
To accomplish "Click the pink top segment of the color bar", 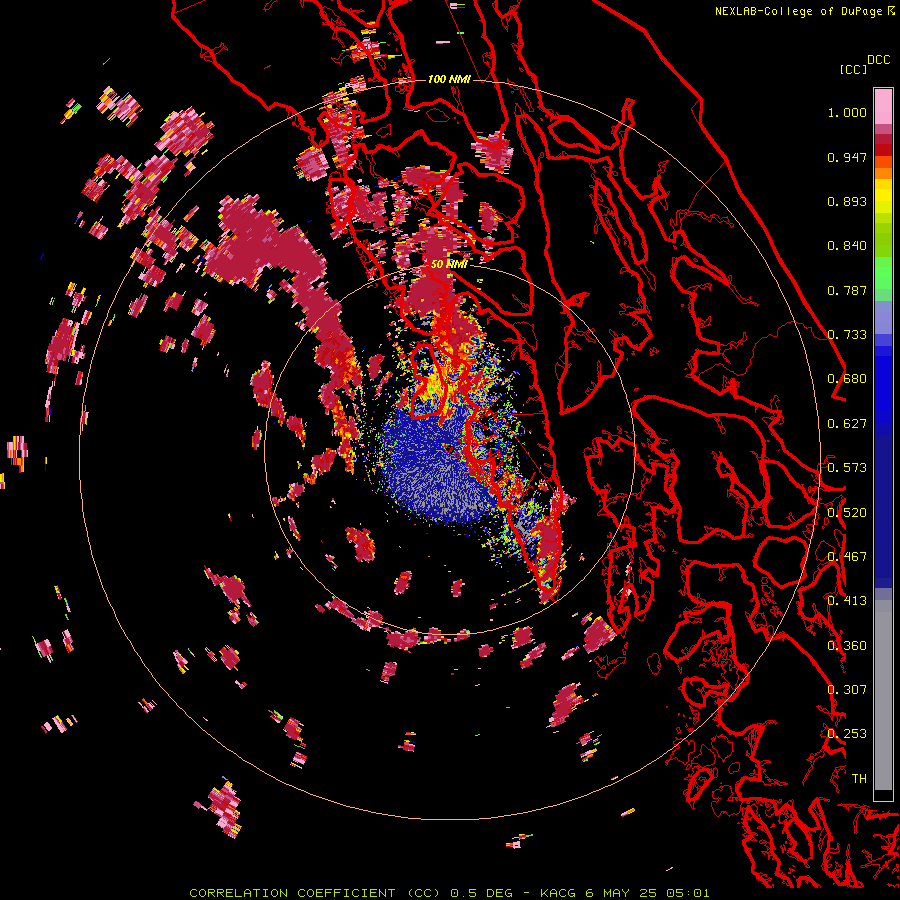I will [883, 106].
